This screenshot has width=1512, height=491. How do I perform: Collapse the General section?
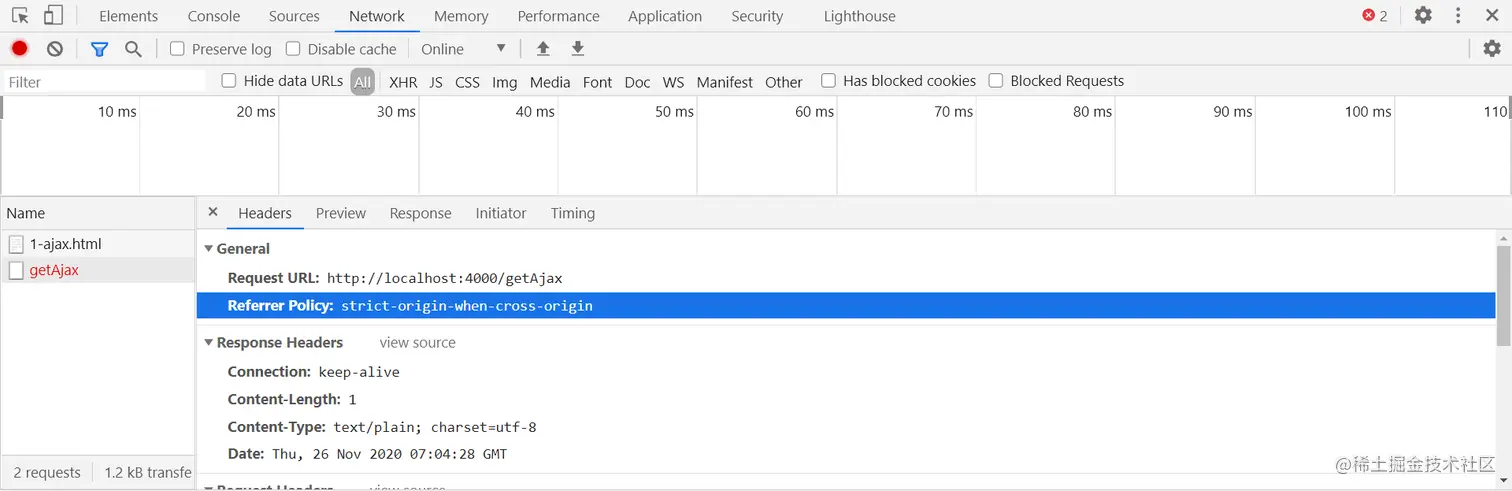tap(209, 248)
